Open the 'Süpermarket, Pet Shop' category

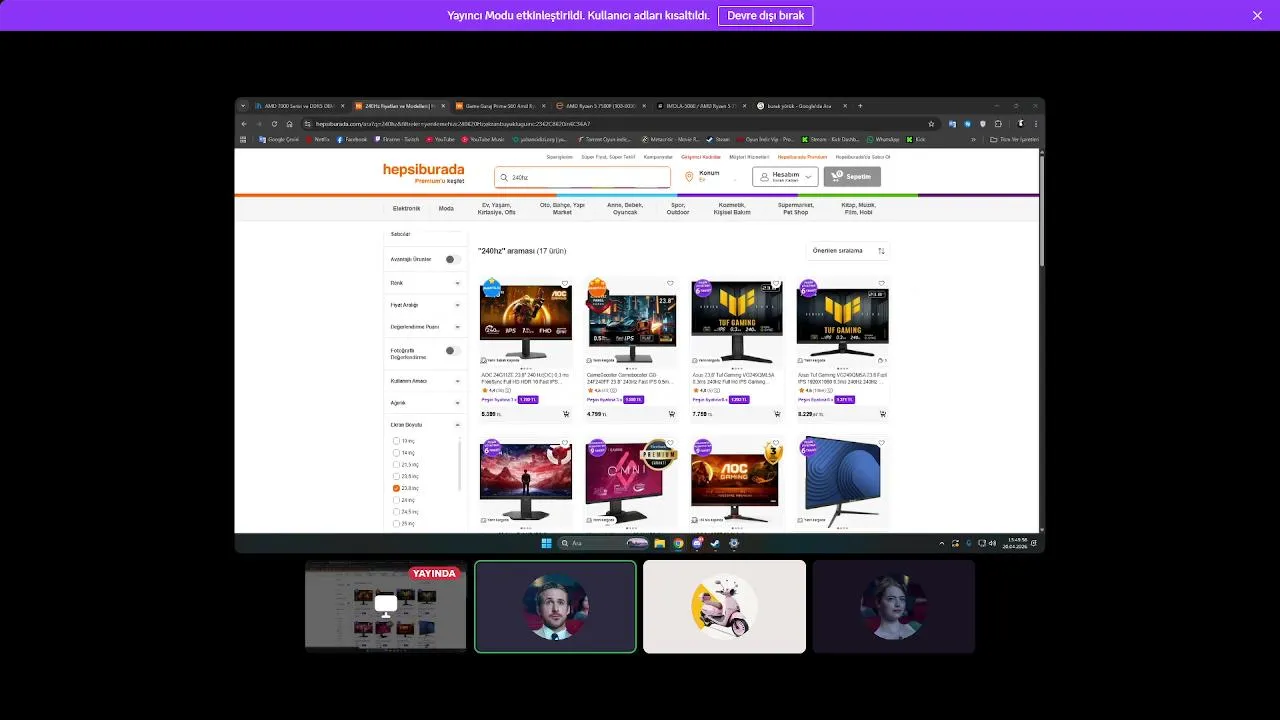tap(795, 209)
